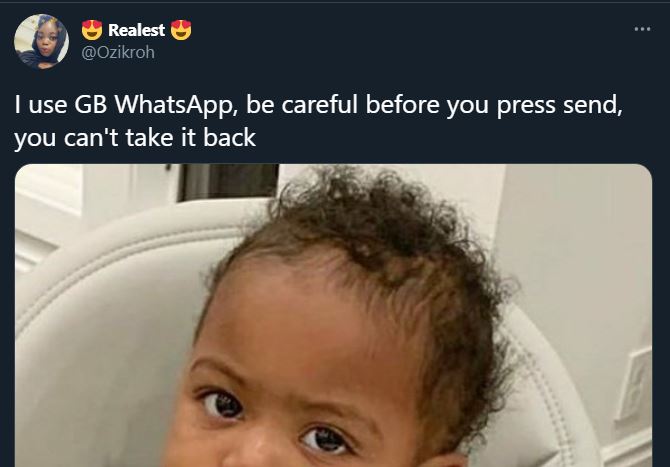Click the word 'take' in the tweet
This screenshot has height=467, width=670.
pyautogui.click(x=149, y=137)
